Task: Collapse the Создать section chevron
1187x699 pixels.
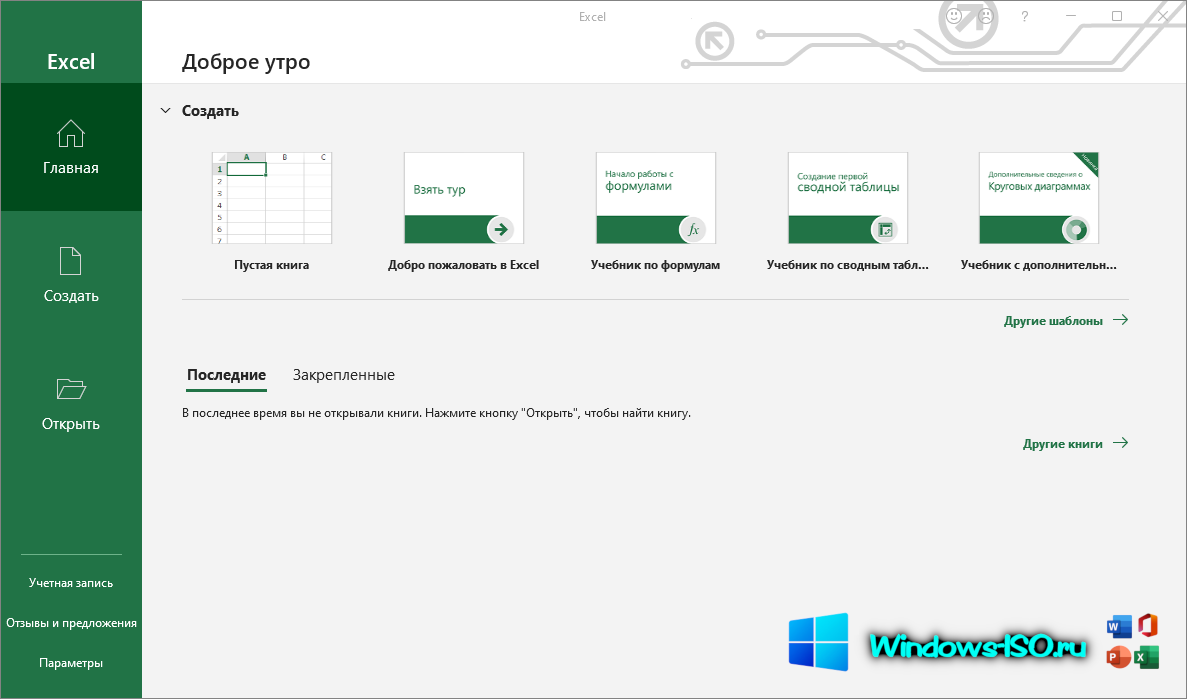Action: 165,111
